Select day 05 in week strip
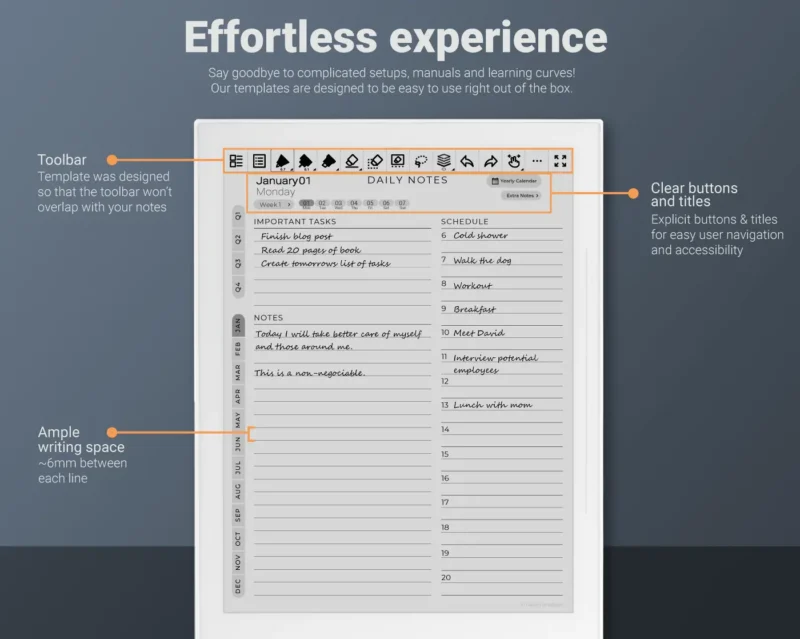The height and width of the screenshot is (639, 800). (x=370, y=204)
